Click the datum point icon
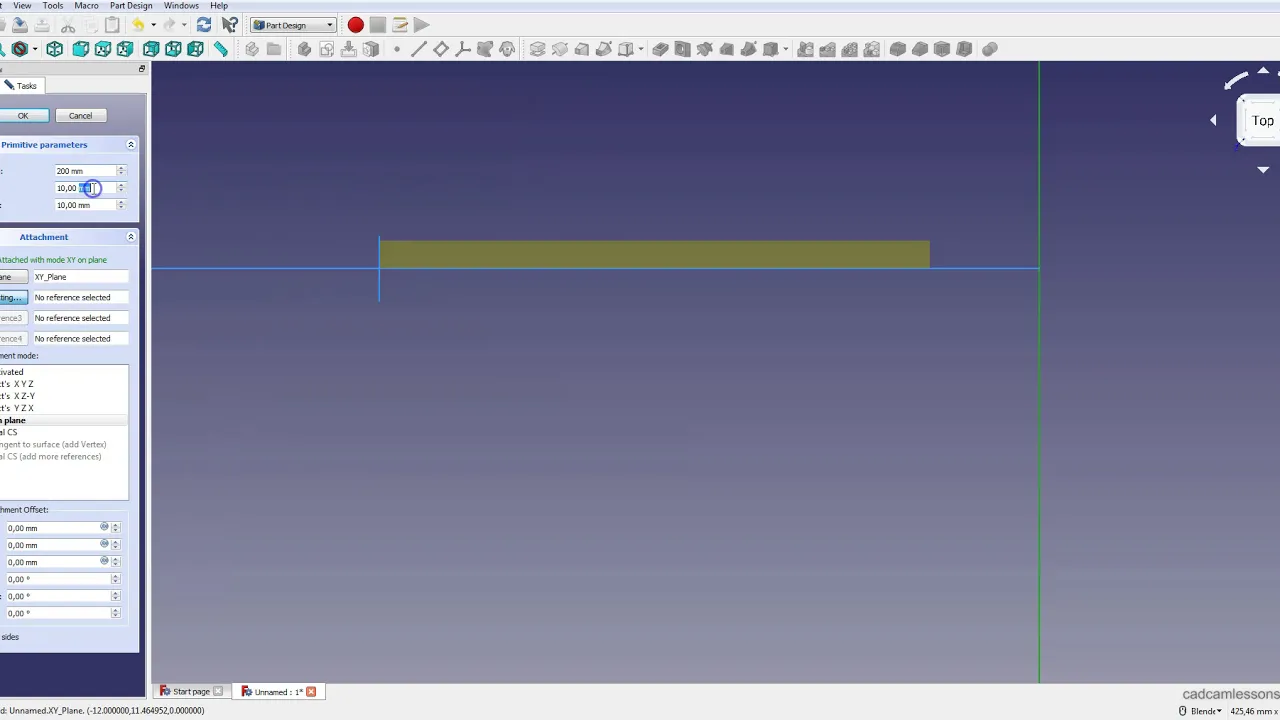The image size is (1280, 720). (x=397, y=49)
